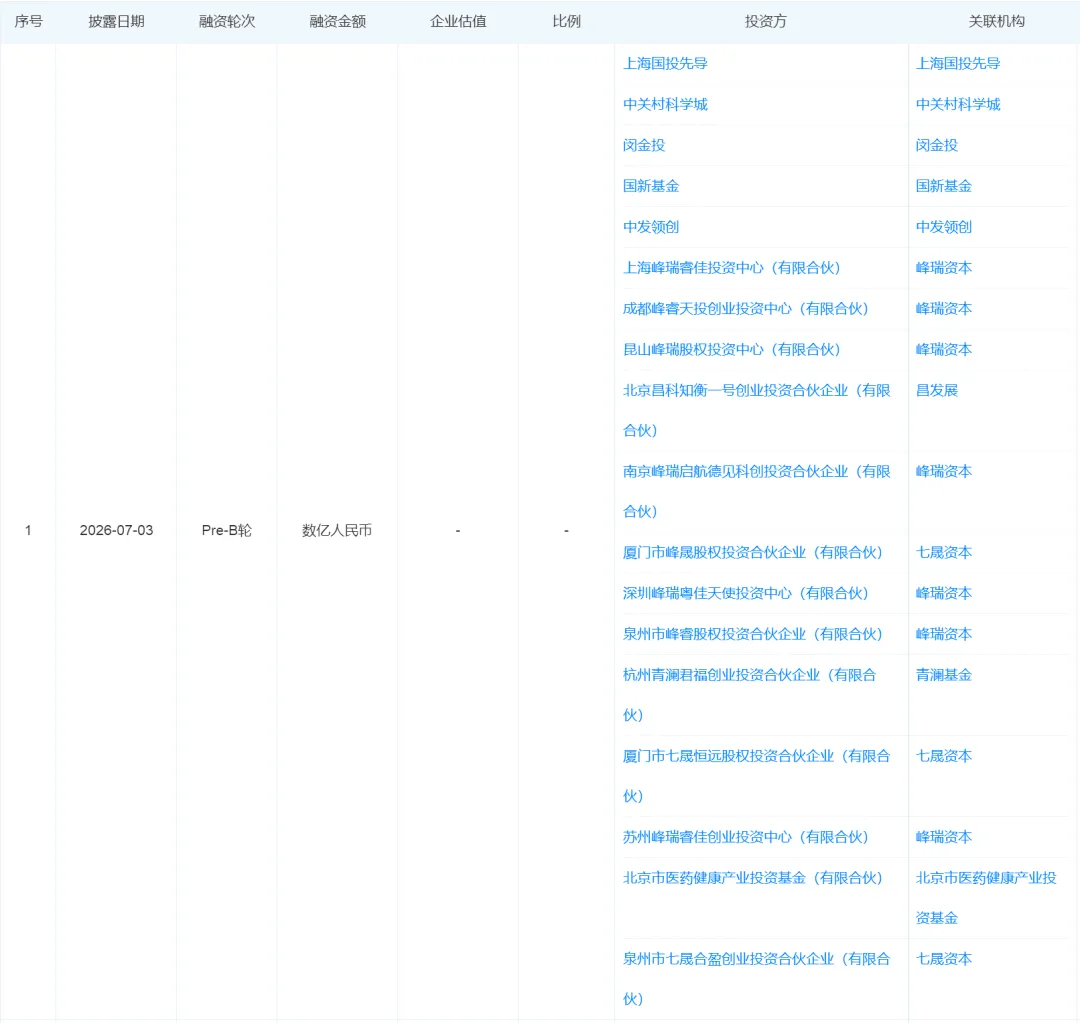
Task: Open 中关村科学城 in 关联机构 column
Action: 957,104
